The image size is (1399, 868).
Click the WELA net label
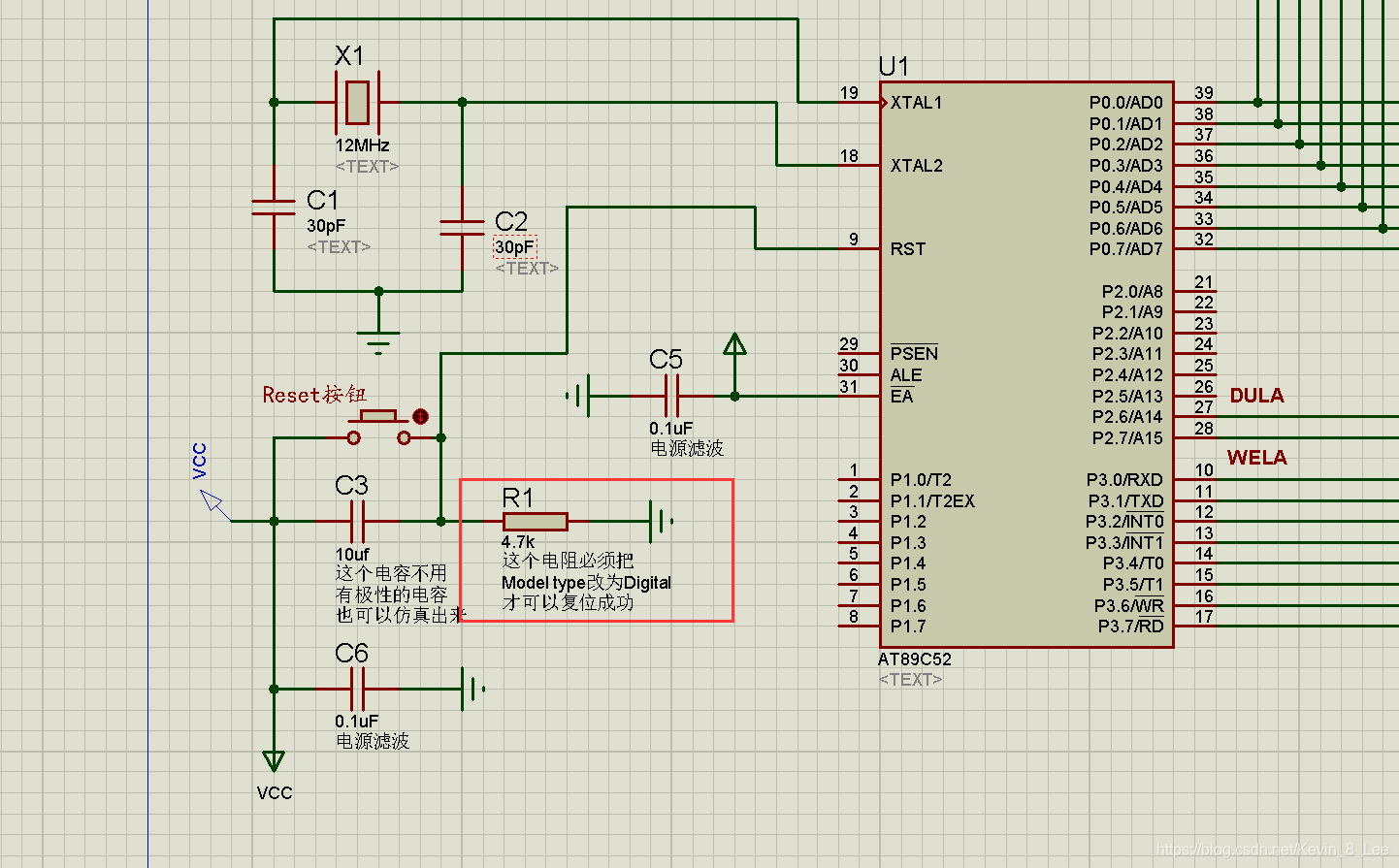tap(1256, 458)
